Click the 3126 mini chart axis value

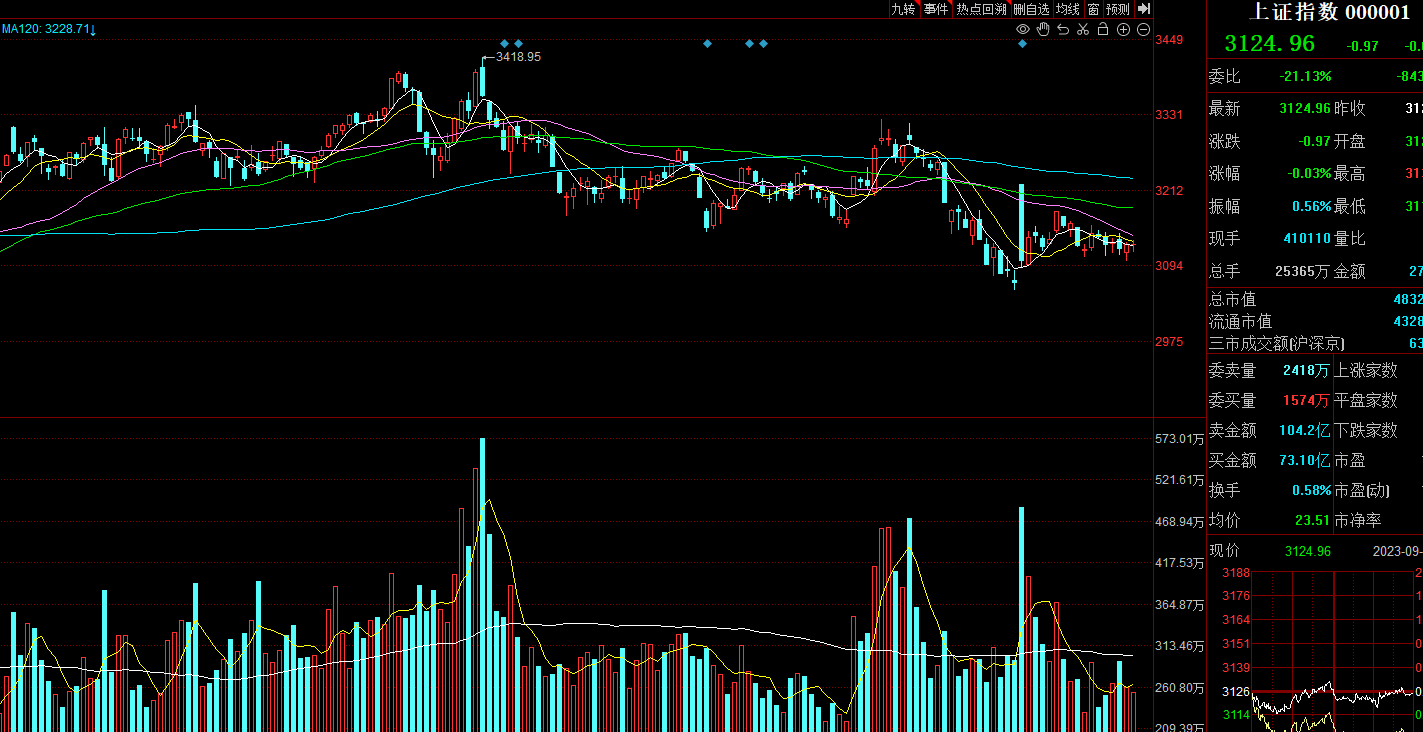coord(1236,692)
